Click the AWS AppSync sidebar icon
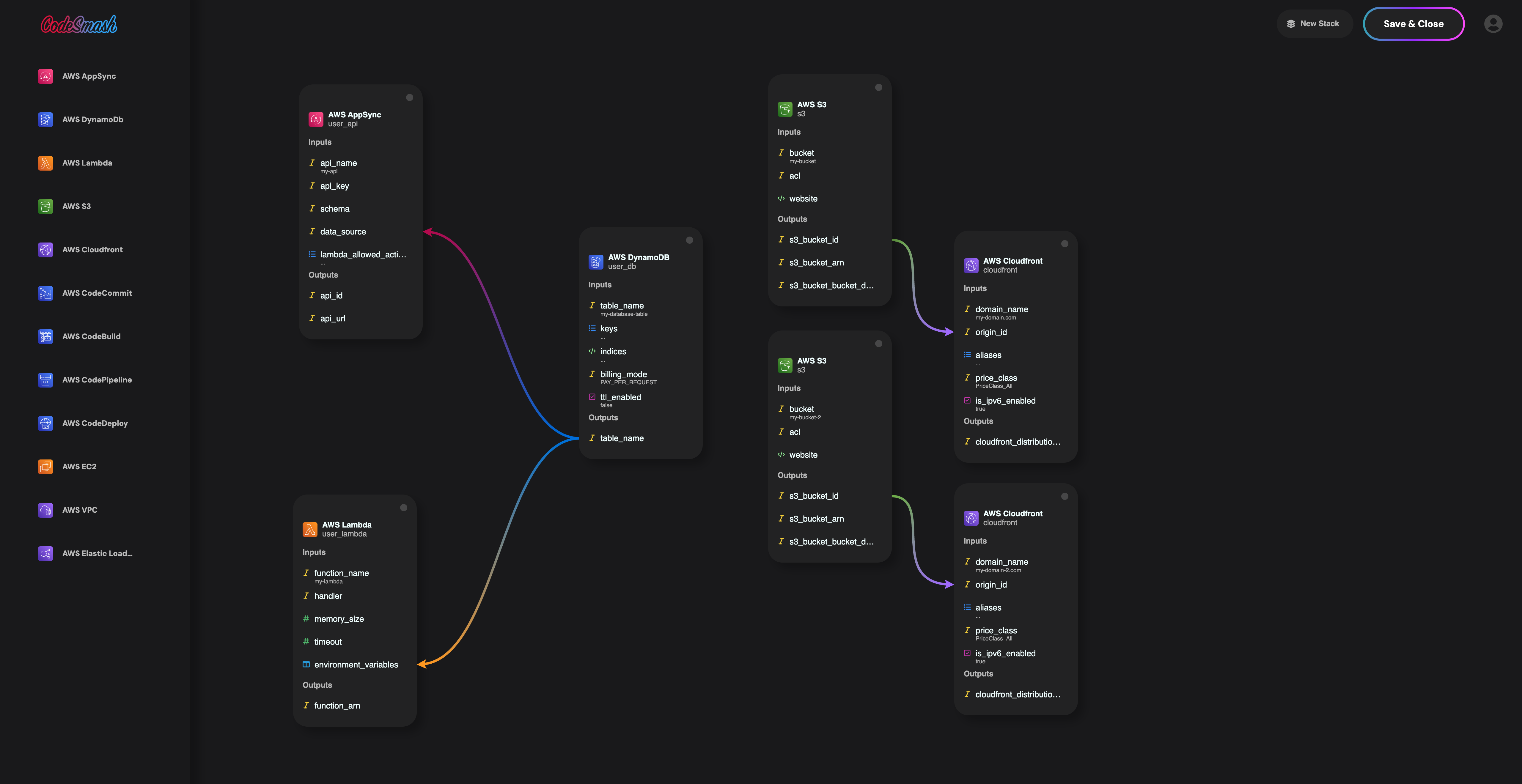Screen dimensions: 1522x784 (45, 76)
